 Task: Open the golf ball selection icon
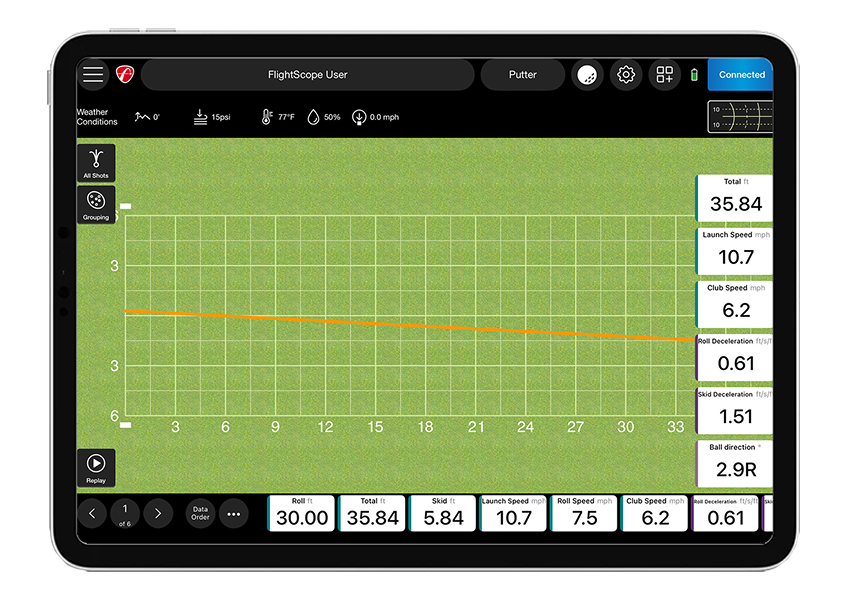tap(587, 75)
